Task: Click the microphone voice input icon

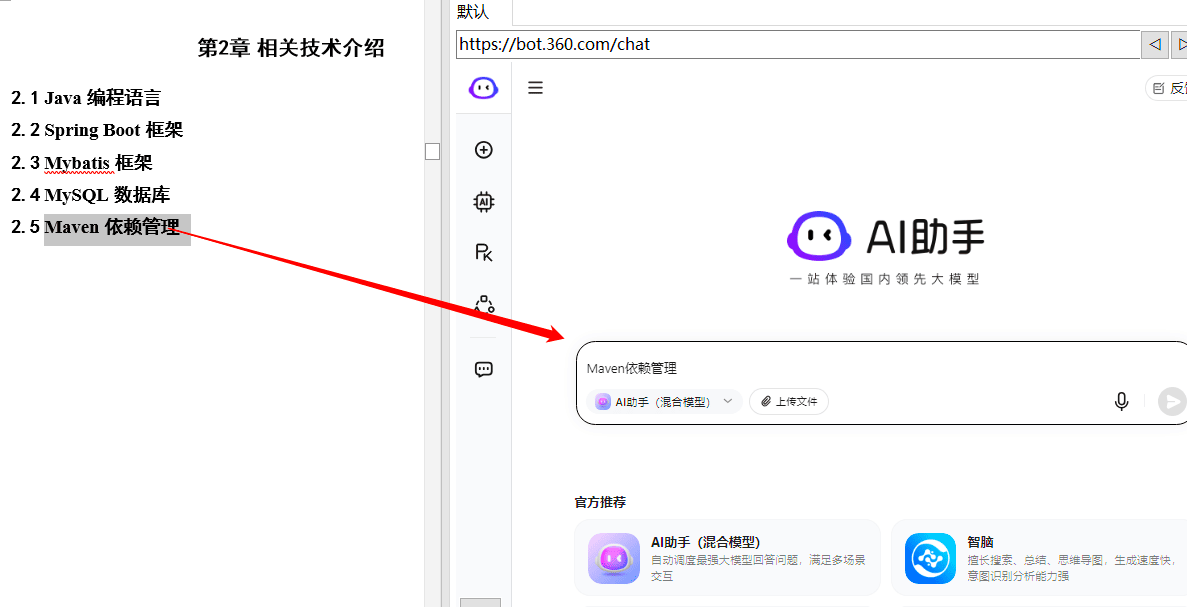Action: 1121,402
